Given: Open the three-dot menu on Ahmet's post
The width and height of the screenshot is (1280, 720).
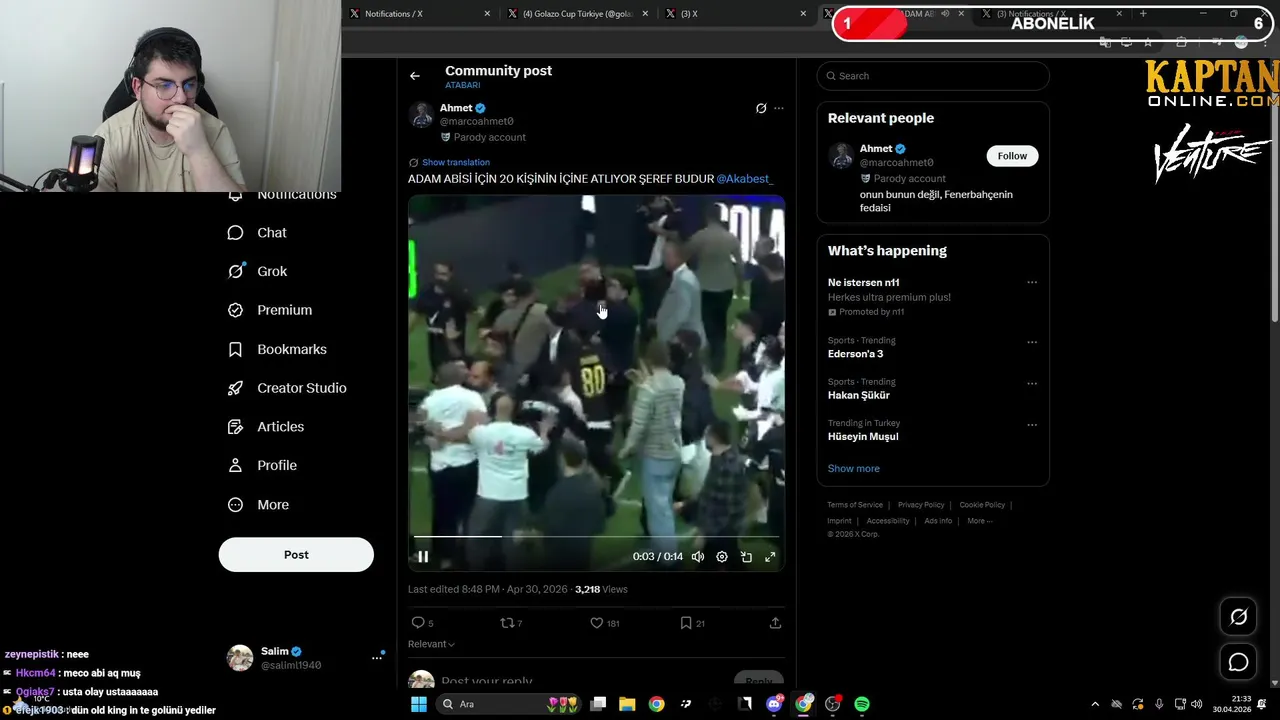Looking at the screenshot, I should coord(779,108).
